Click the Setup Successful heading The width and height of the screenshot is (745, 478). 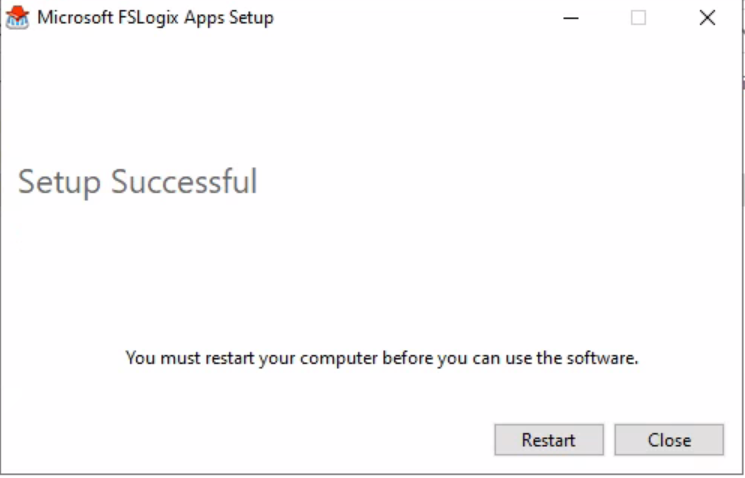tap(138, 182)
